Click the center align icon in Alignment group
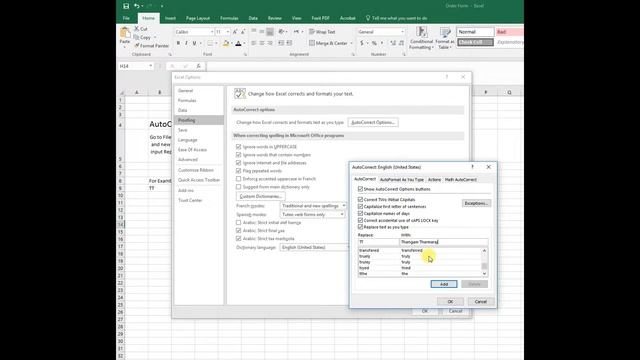 tap(262, 43)
